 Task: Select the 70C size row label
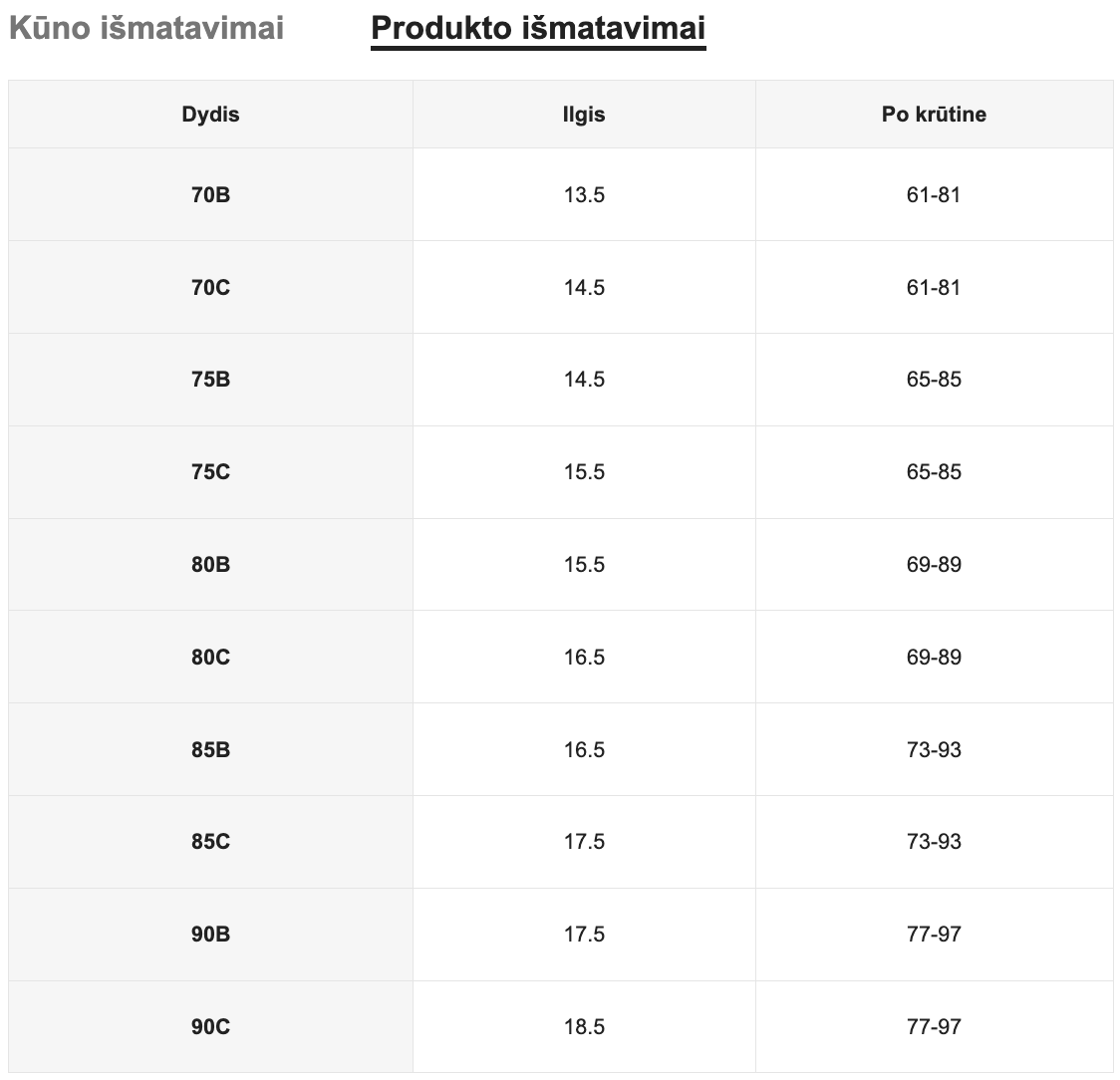(x=210, y=288)
